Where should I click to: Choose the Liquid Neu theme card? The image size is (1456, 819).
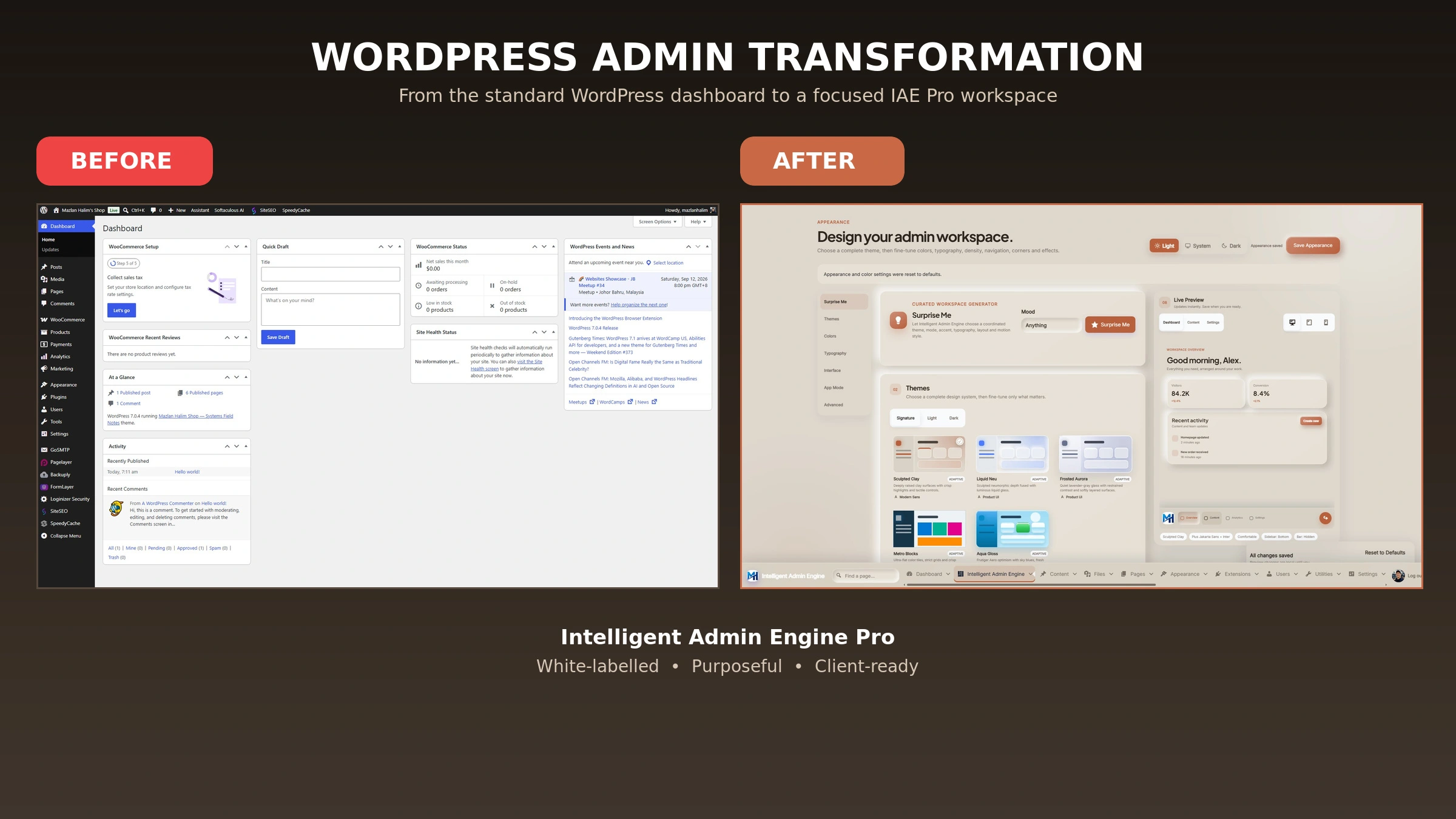1012,467
